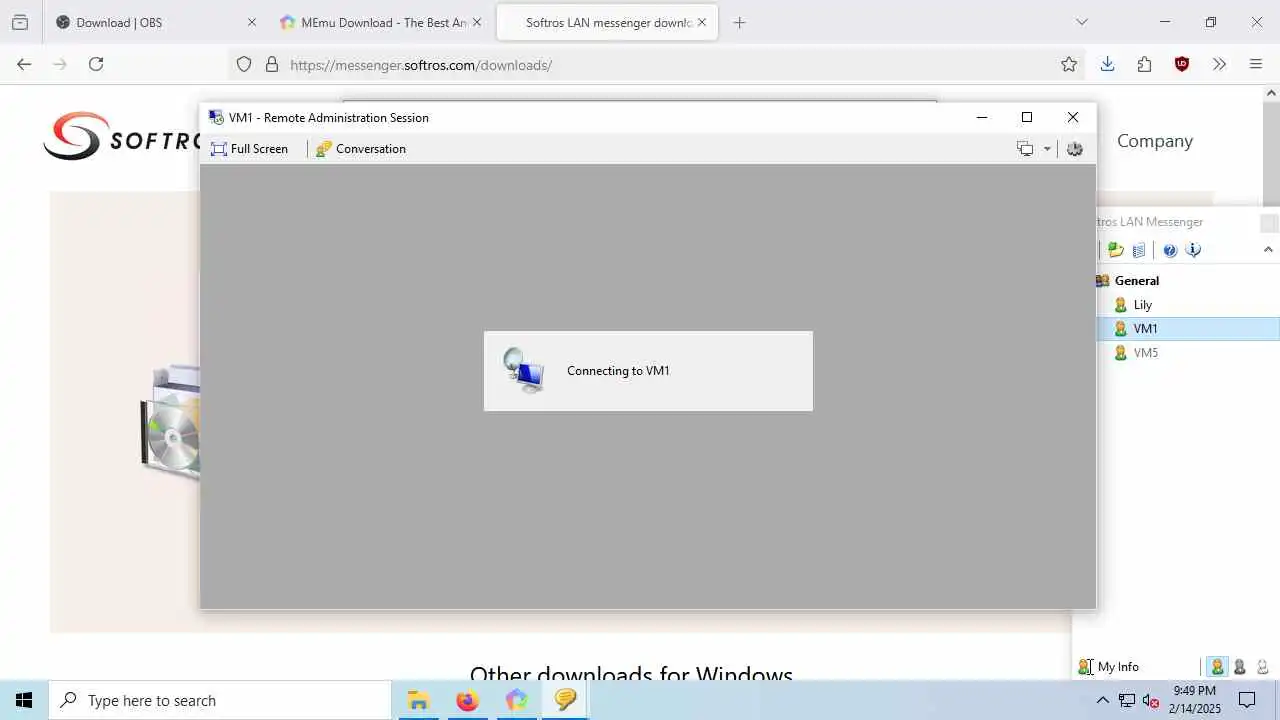Open the Windows Start menu
Screen dimensions: 1280x720
coord(24,700)
